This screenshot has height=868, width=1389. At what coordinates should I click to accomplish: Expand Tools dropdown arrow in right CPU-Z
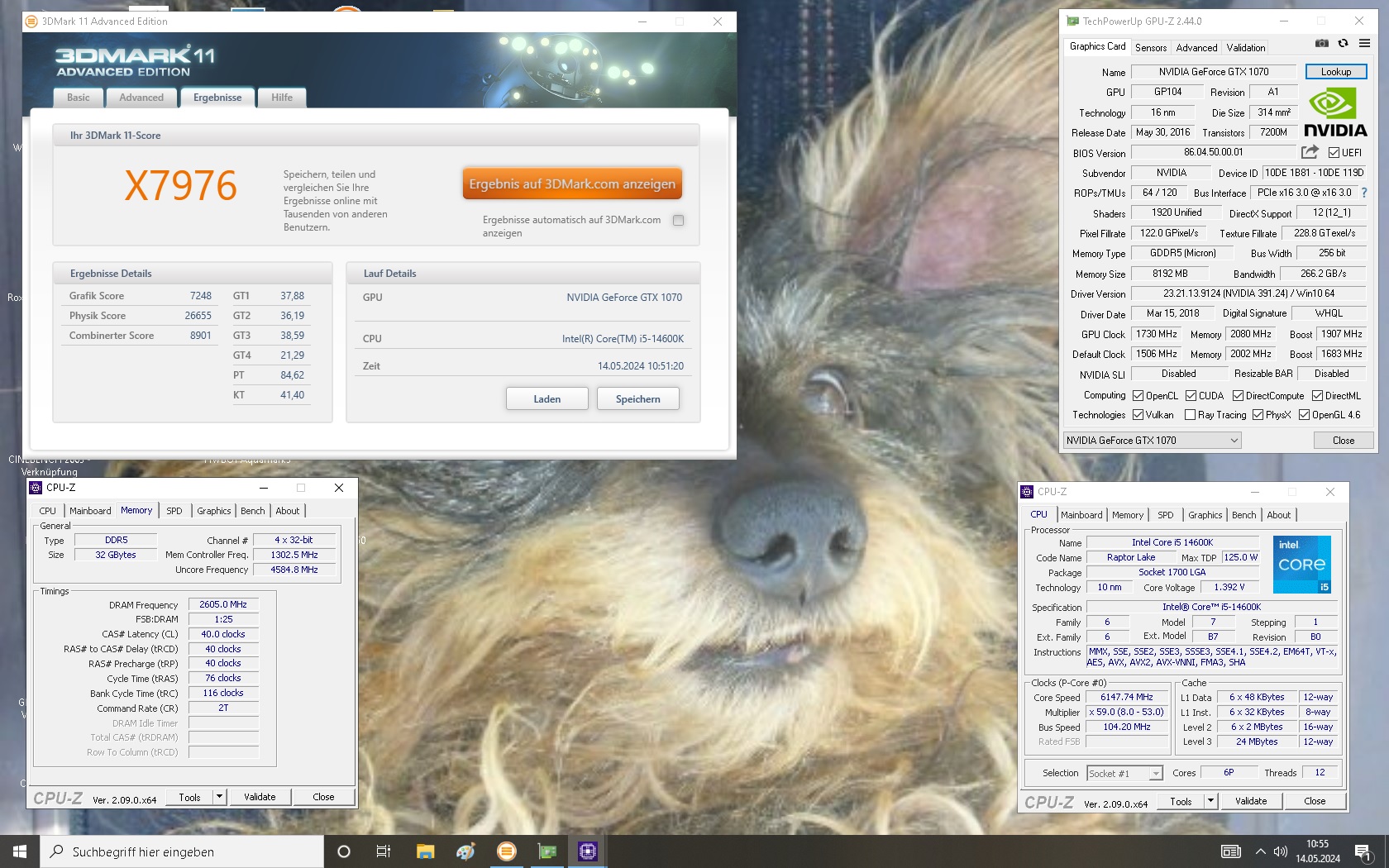(1210, 801)
